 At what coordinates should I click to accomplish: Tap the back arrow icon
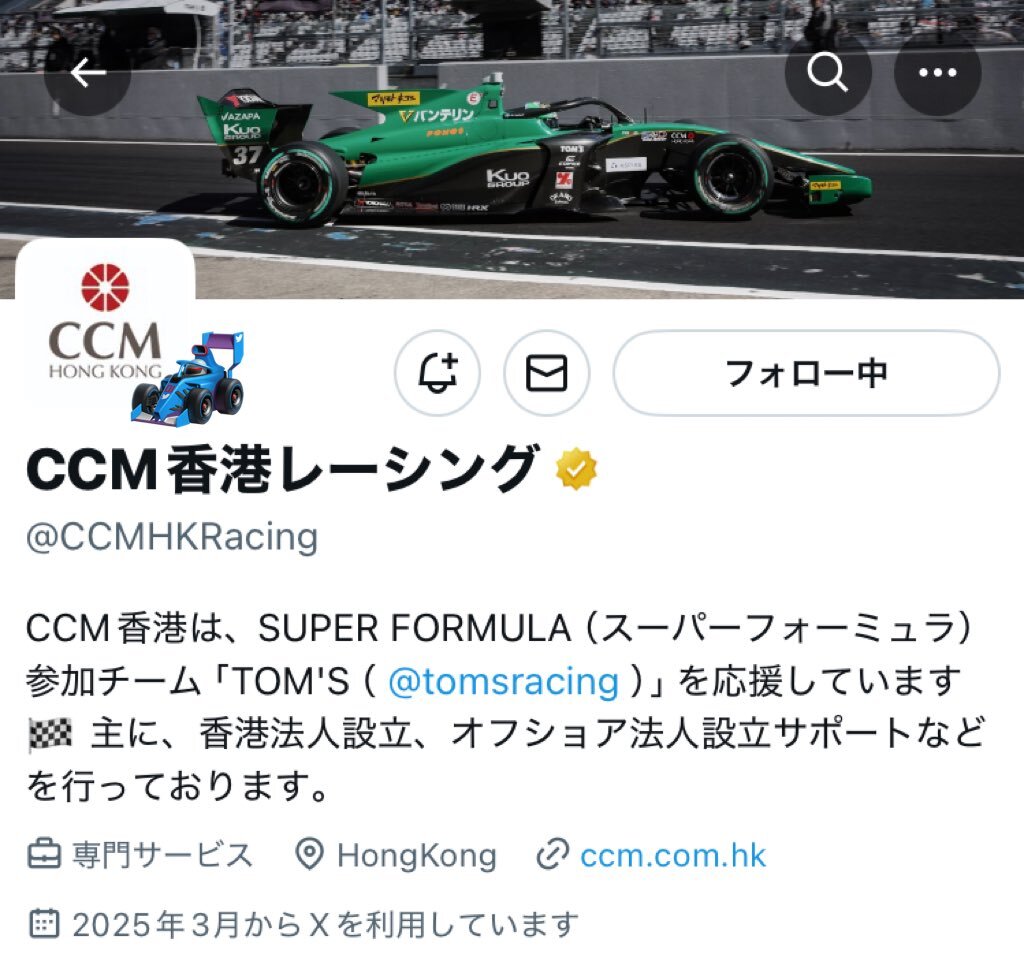88,72
